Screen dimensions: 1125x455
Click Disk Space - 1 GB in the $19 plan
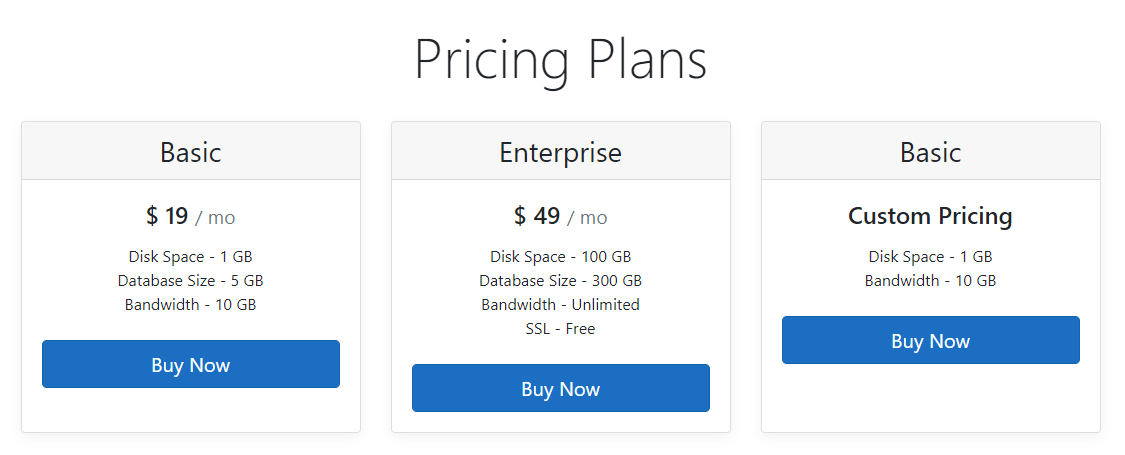click(191, 256)
